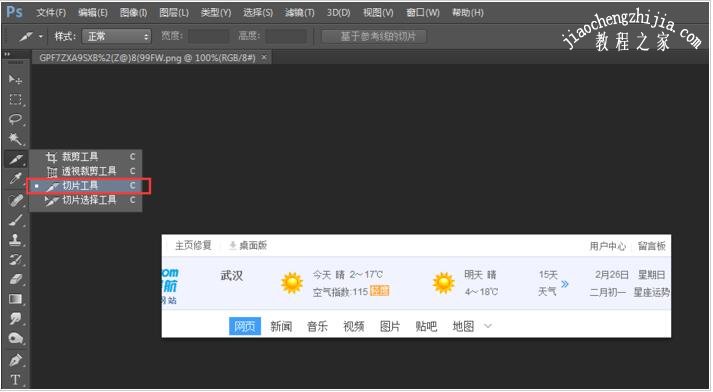The image size is (713, 392).
Task: Select the Brush tool
Action: (15, 220)
